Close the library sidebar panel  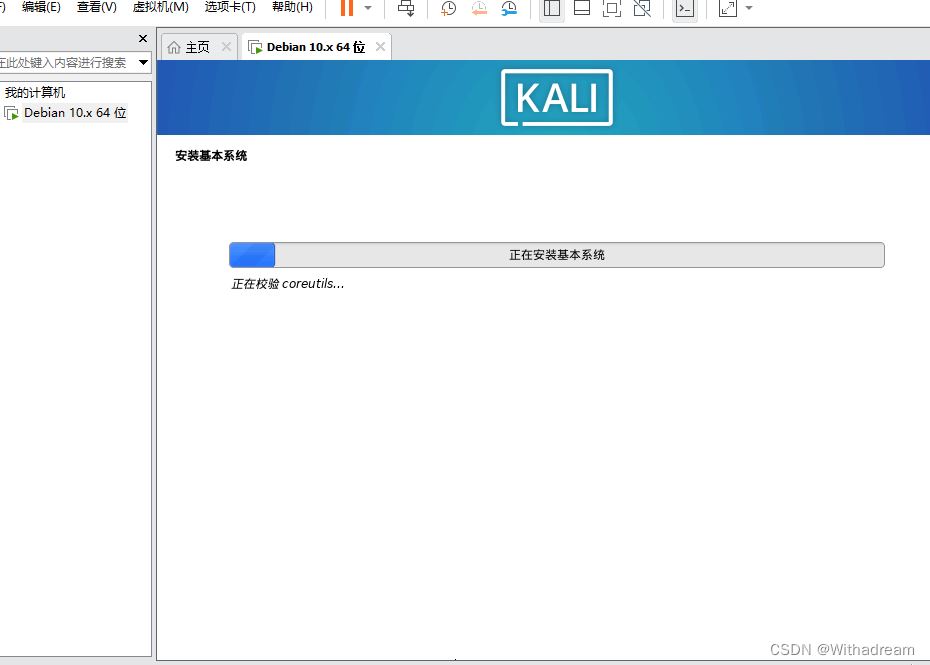(x=143, y=39)
